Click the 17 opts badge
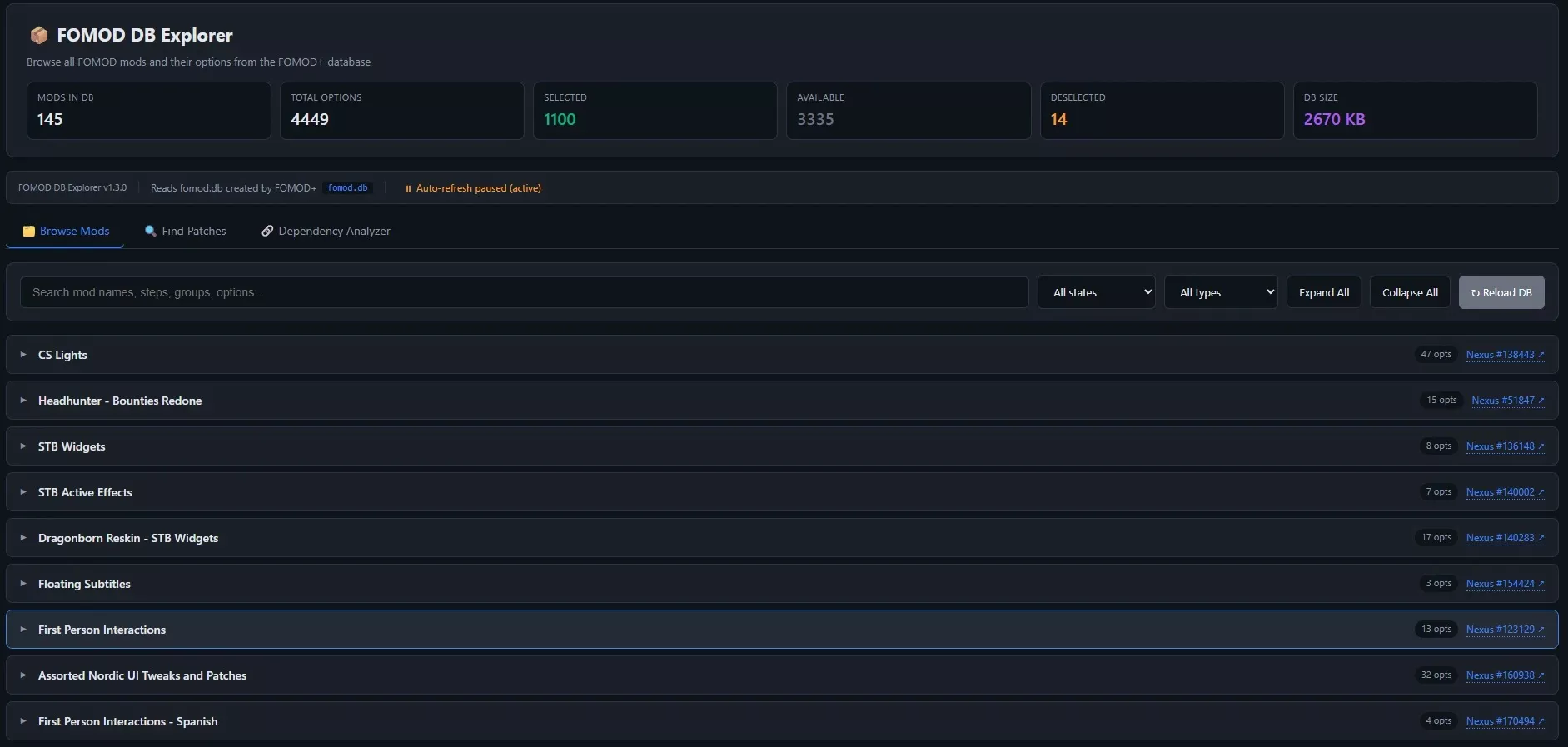The image size is (1568, 747). pyautogui.click(x=1436, y=537)
